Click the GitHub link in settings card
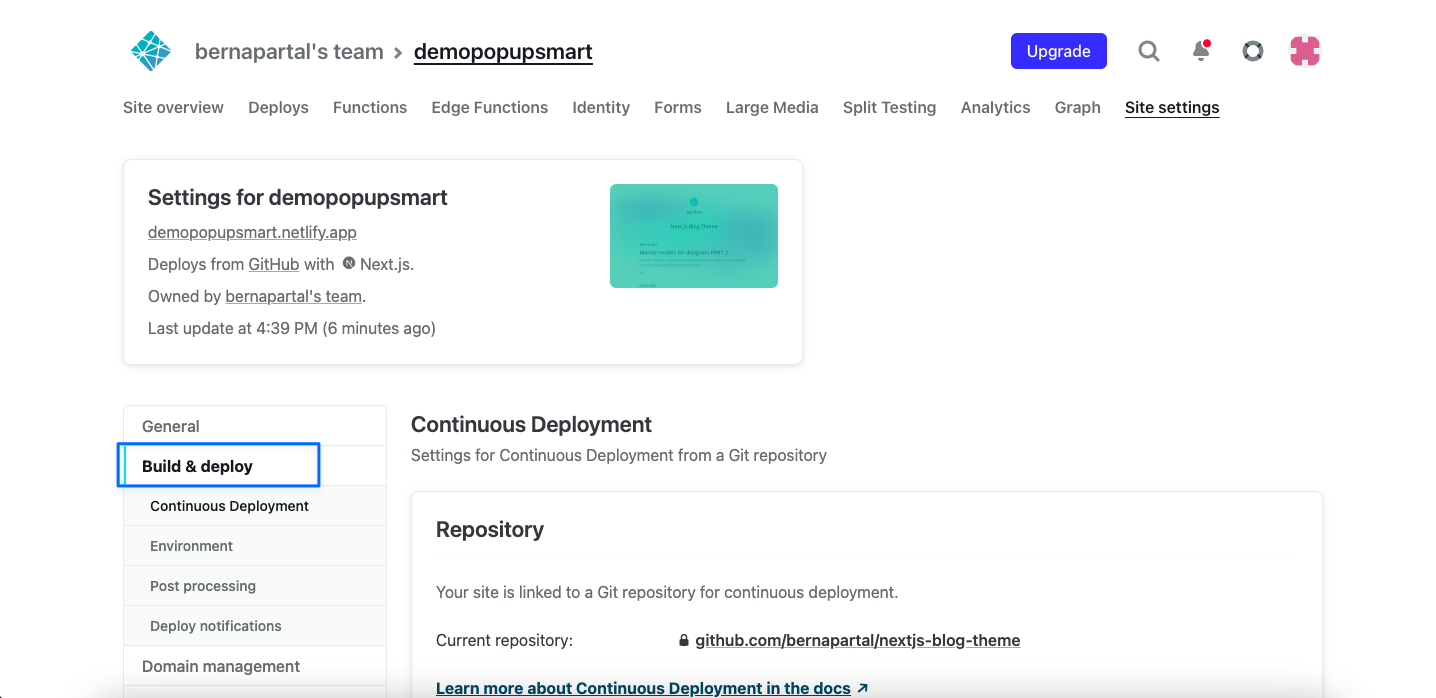The height and width of the screenshot is (698, 1436). point(274,264)
